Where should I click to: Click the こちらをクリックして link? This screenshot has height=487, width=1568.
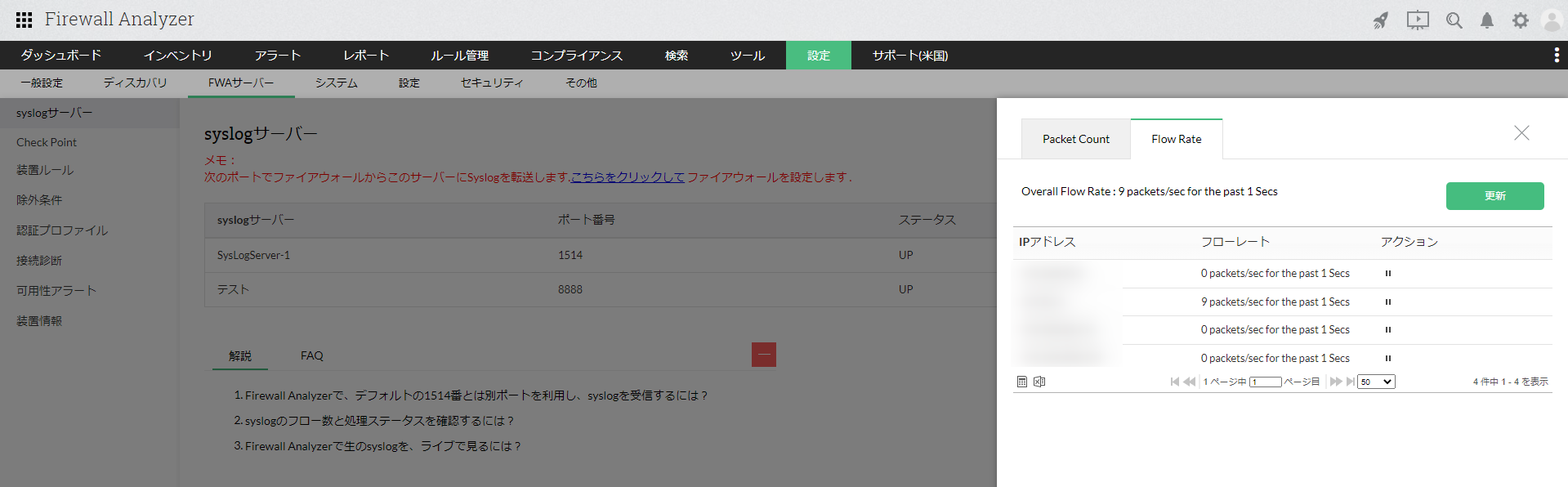pyautogui.click(x=628, y=177)
